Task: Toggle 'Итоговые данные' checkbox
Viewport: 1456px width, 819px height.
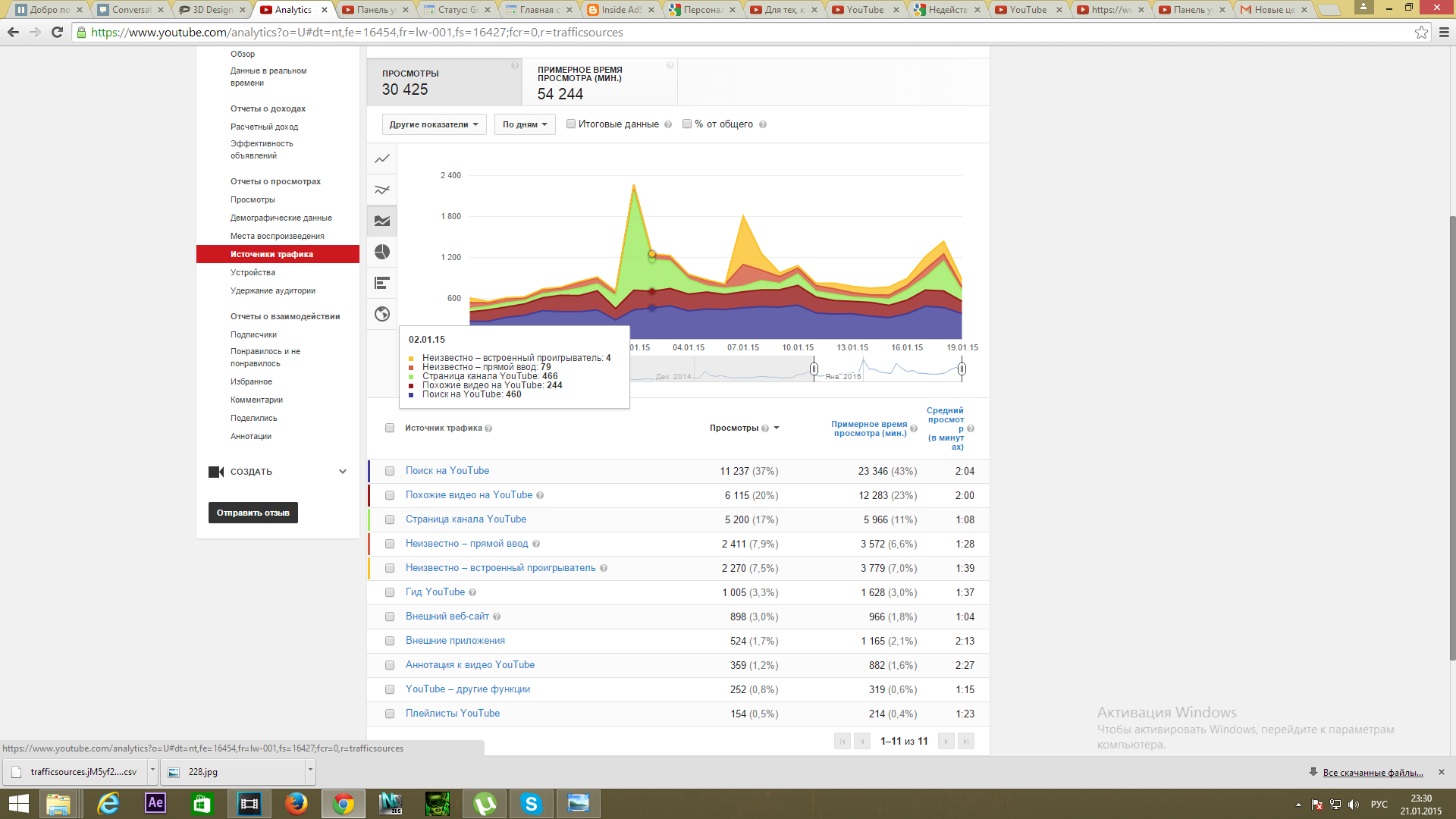Action: 571,124
